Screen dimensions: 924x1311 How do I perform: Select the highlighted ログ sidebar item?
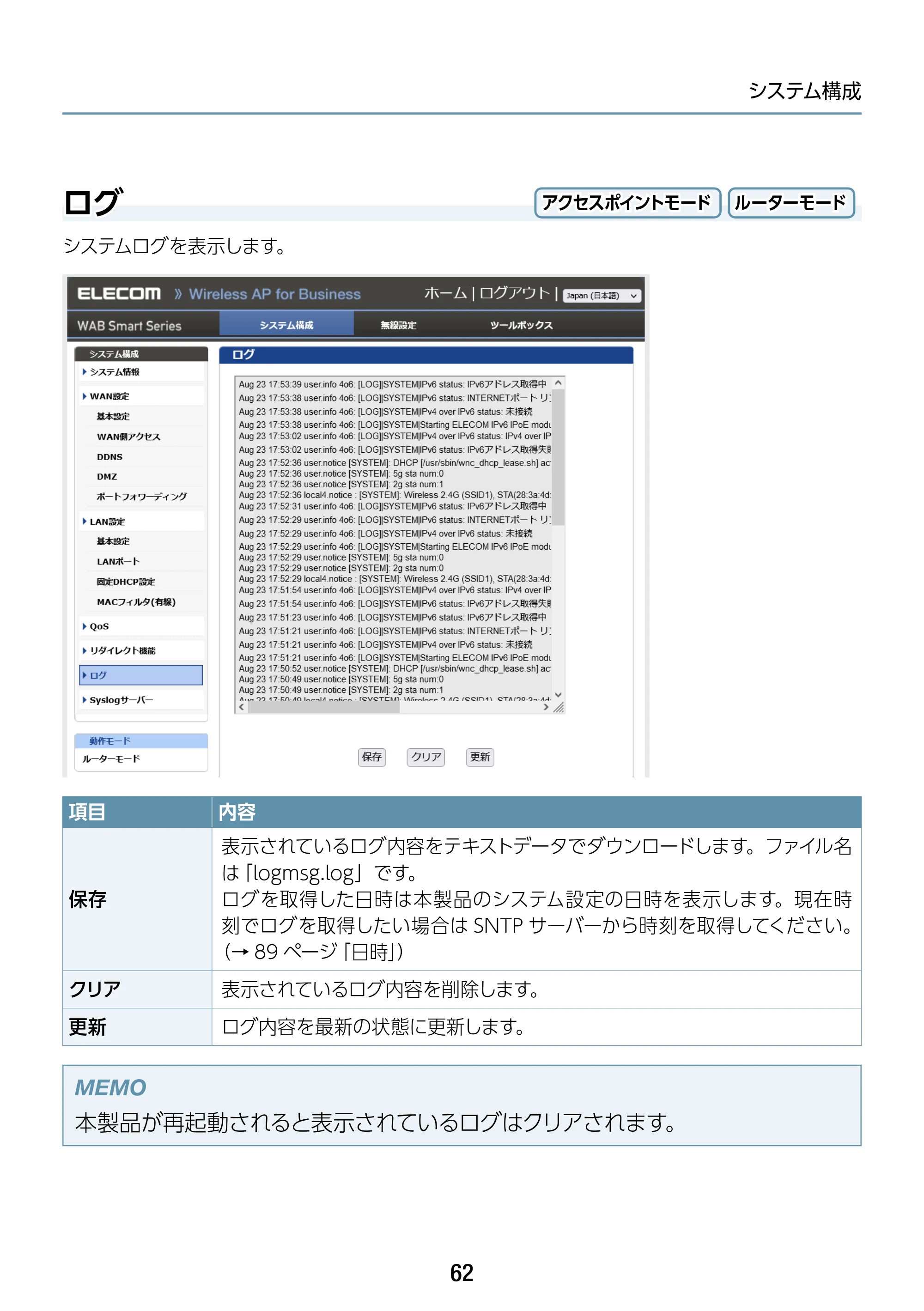point(141,675)
